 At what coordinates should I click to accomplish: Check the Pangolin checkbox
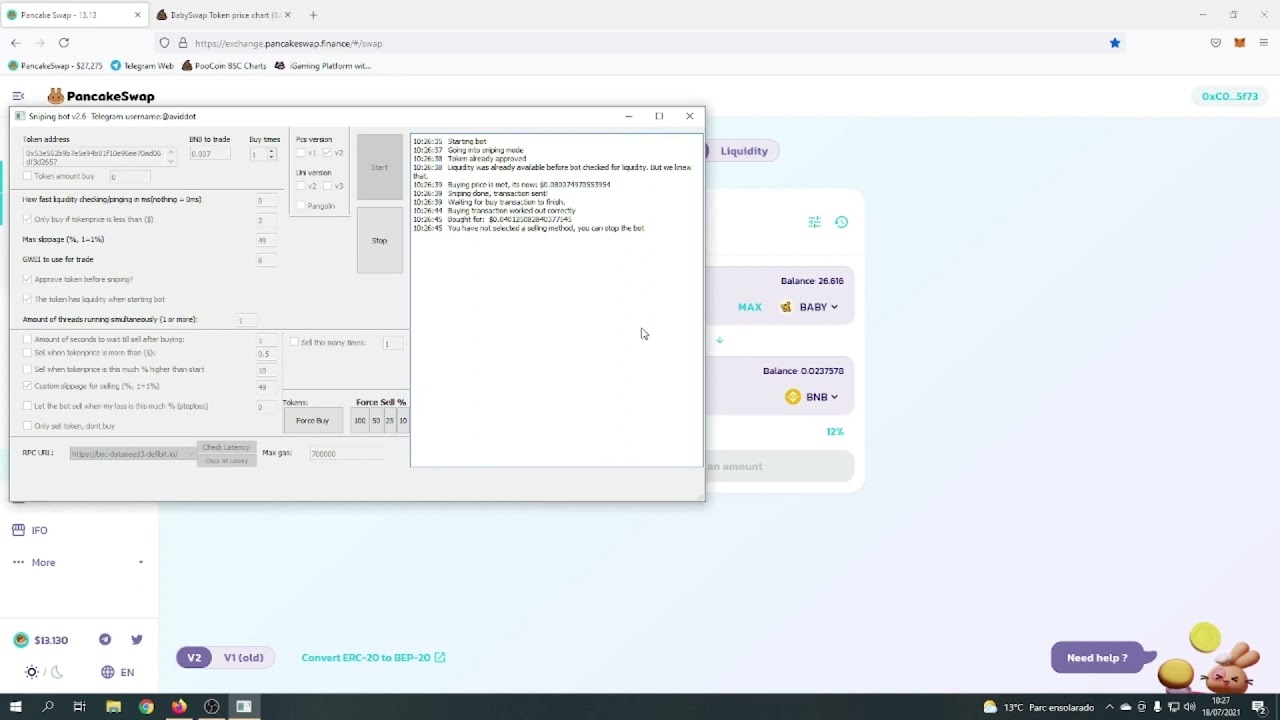click(301, 206)
